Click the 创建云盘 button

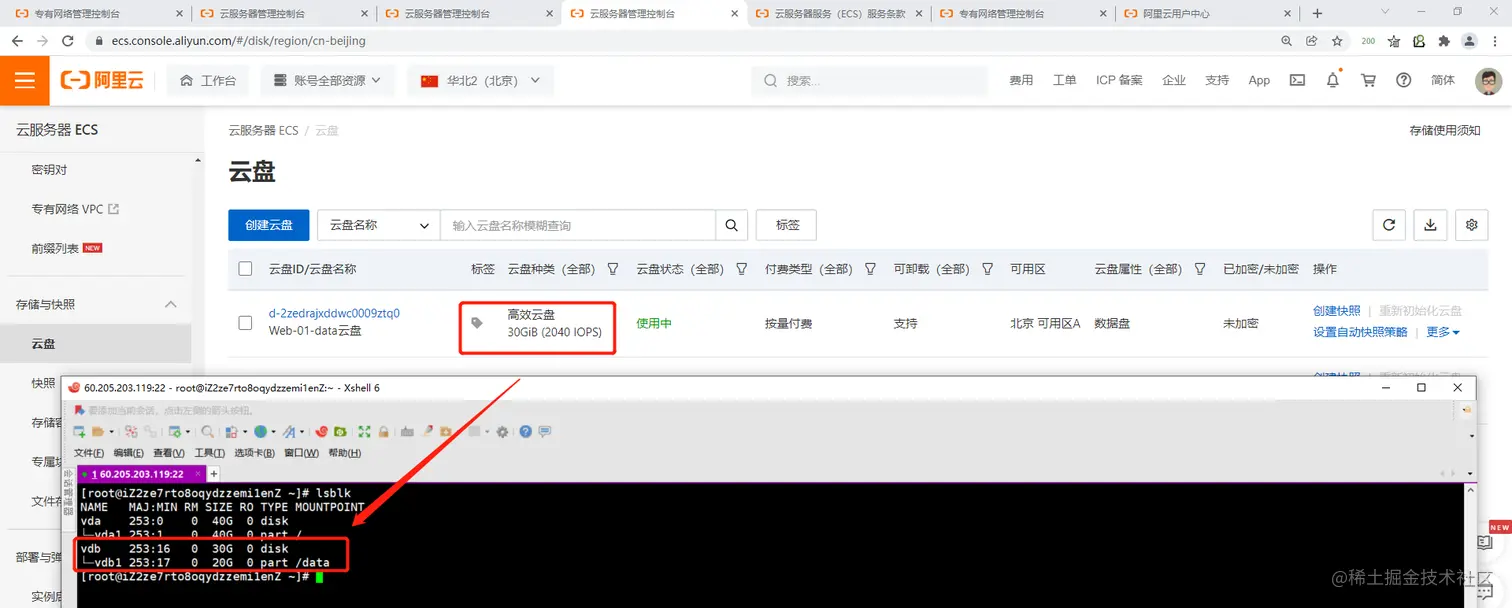click(x=269, y=225)
